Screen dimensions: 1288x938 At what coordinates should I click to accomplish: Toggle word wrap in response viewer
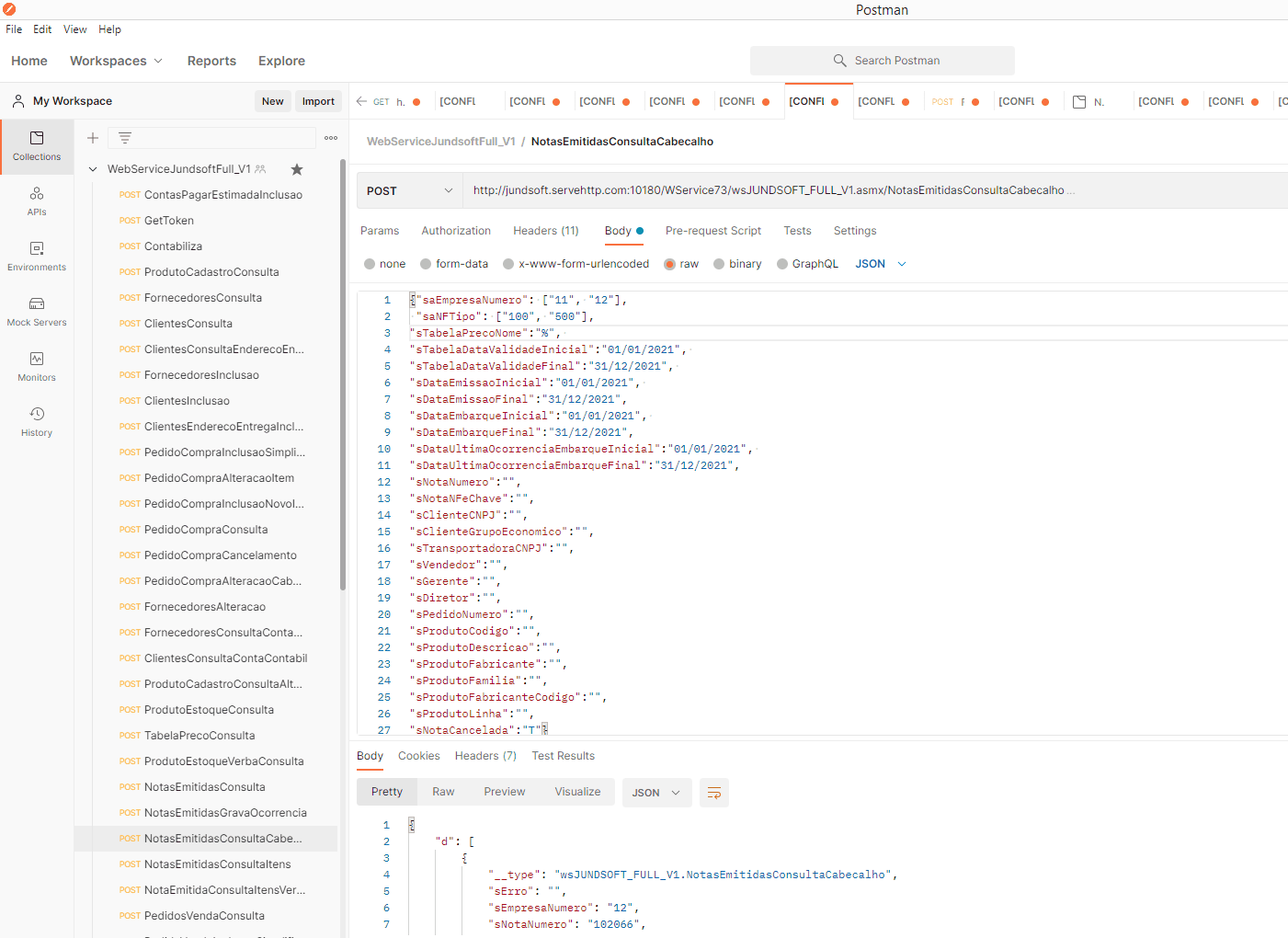click(x=713, y=793)
